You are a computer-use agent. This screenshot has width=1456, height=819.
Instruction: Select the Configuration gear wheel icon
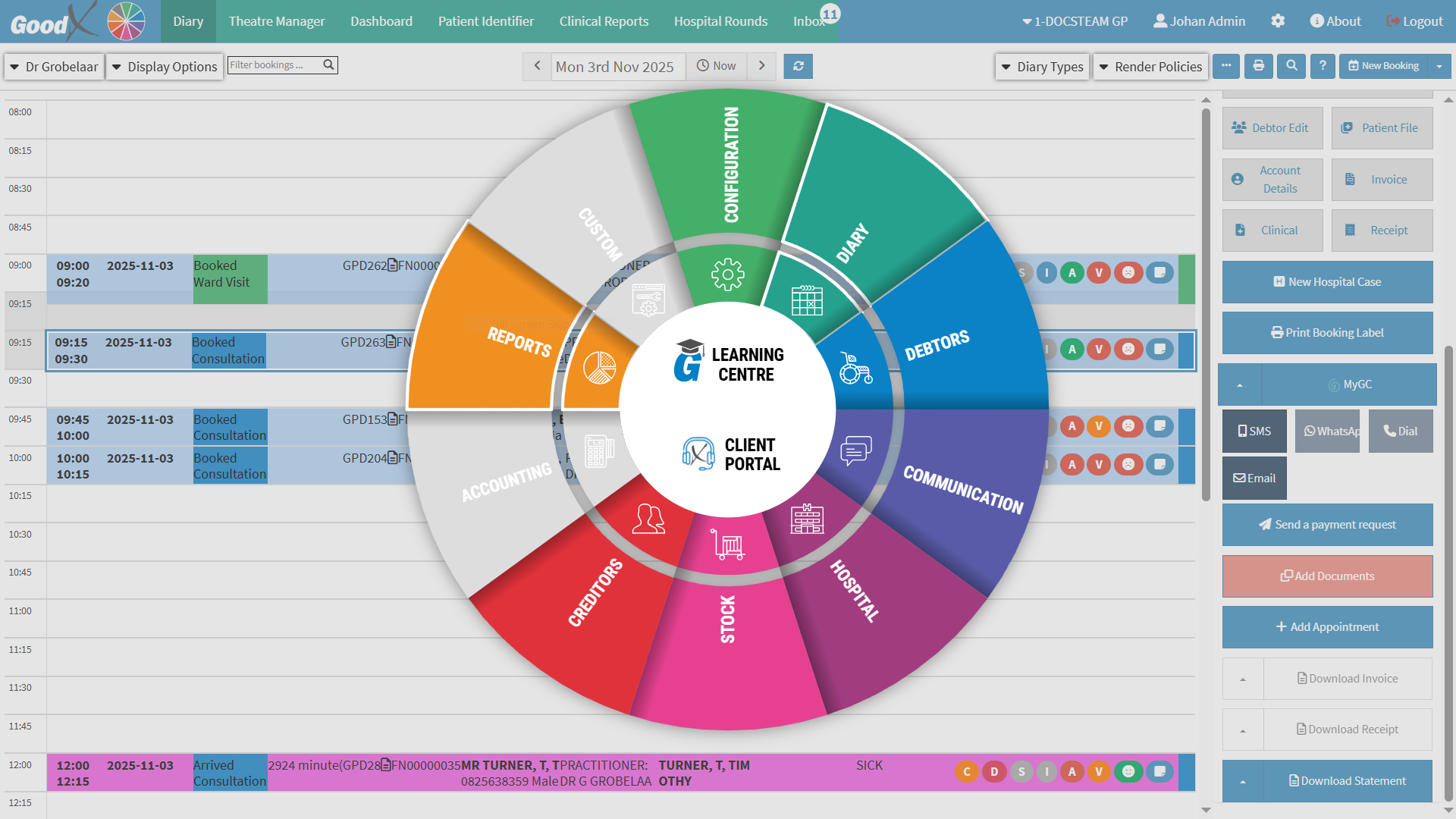coord(727,275)
